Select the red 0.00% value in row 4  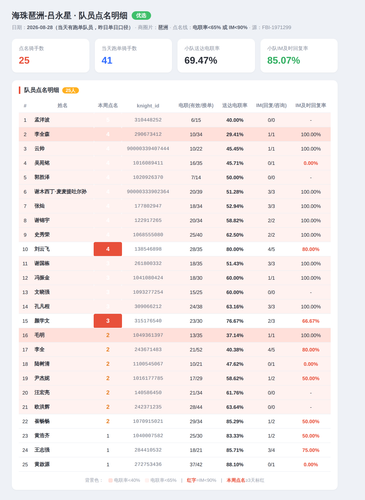pyautogui.click(x=311, y=163)
